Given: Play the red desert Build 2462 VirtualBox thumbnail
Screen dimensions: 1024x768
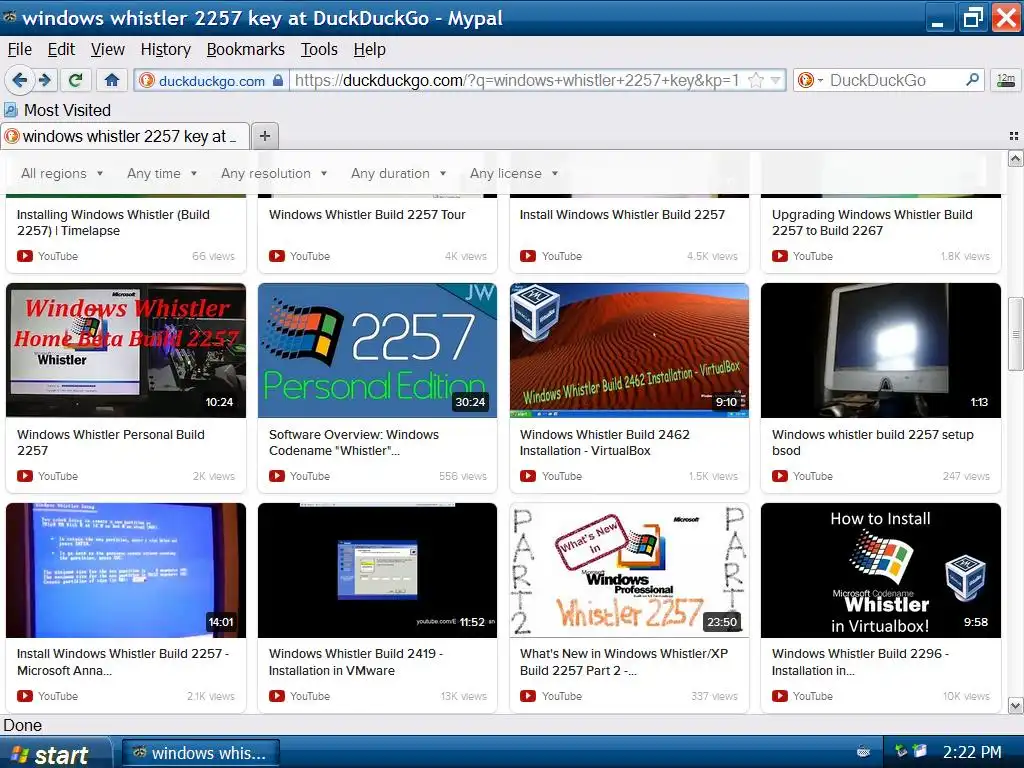Looking at the screenshot, I should [x=629, y=350].
